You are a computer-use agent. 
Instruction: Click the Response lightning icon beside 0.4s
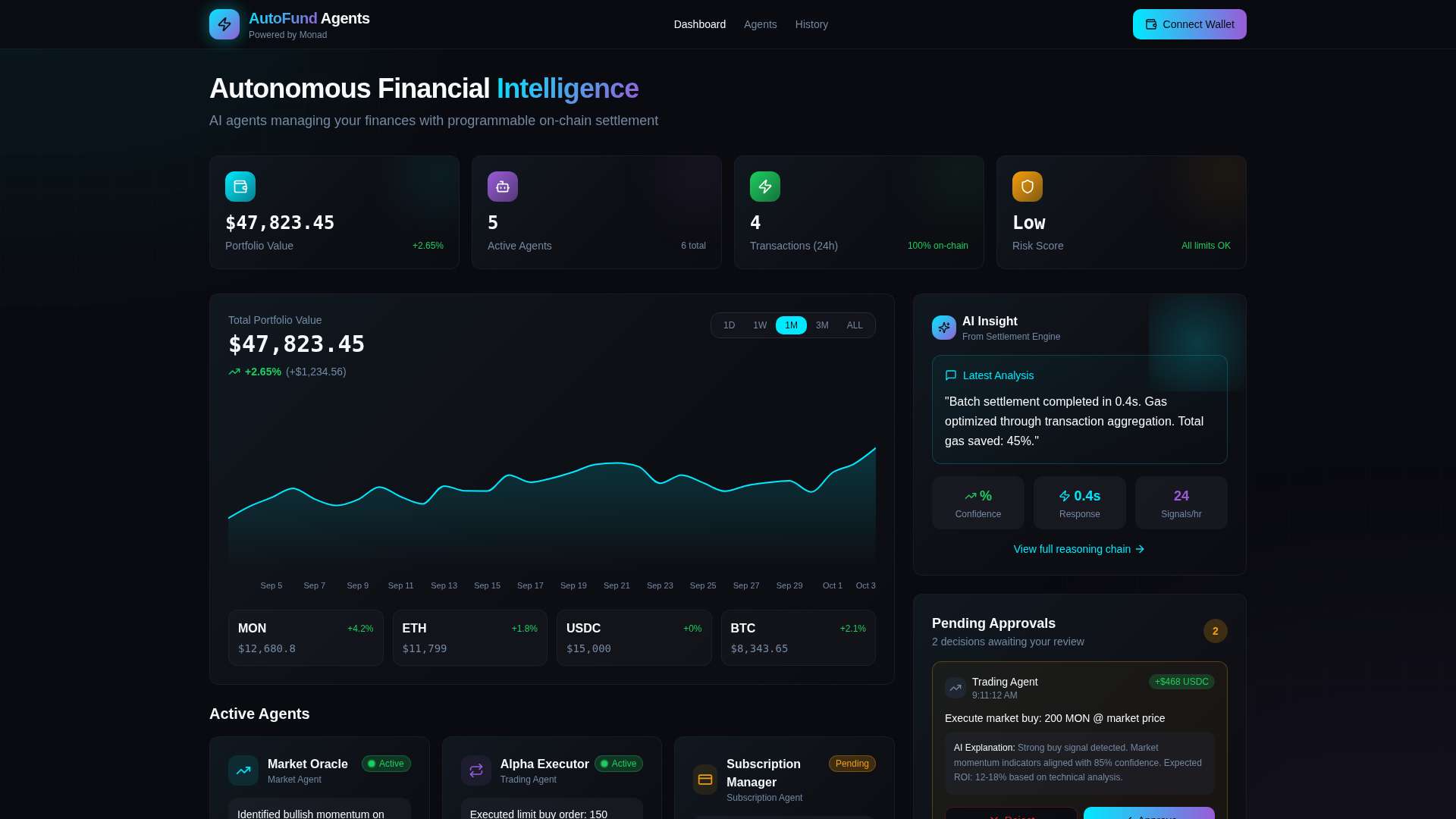1065,496
